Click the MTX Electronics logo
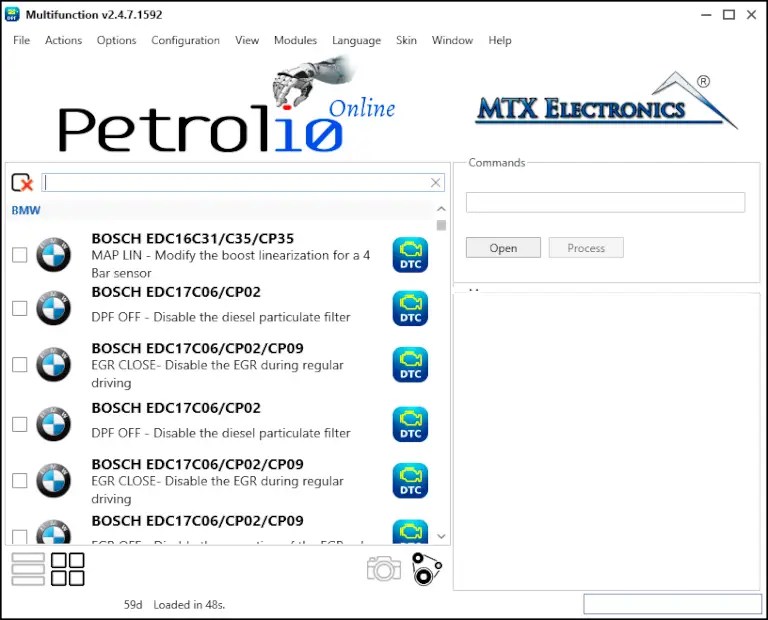The width and height of the screenshot is (768, 620). [x=606, y=102]
